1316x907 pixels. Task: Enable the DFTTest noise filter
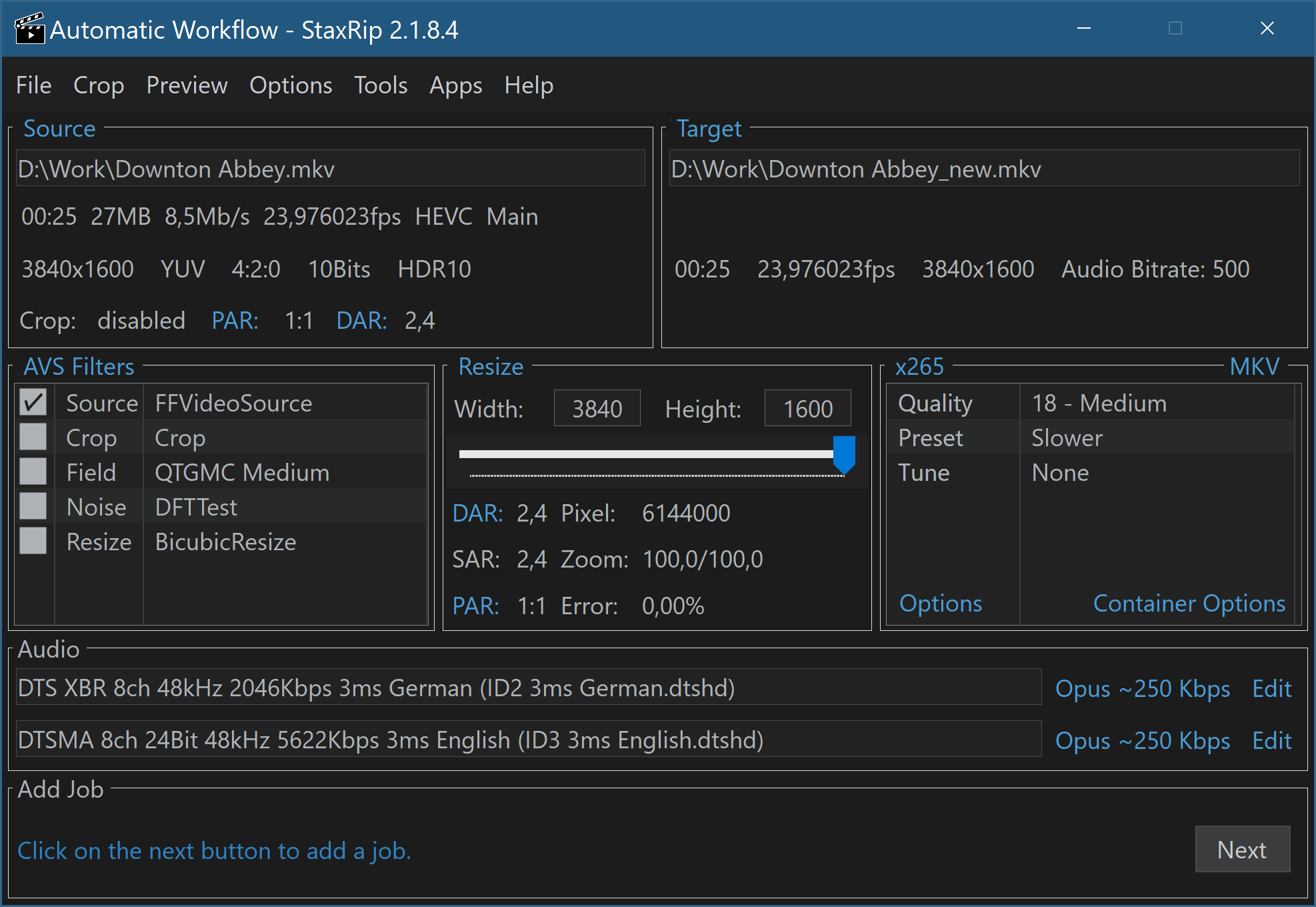(33, 506)
